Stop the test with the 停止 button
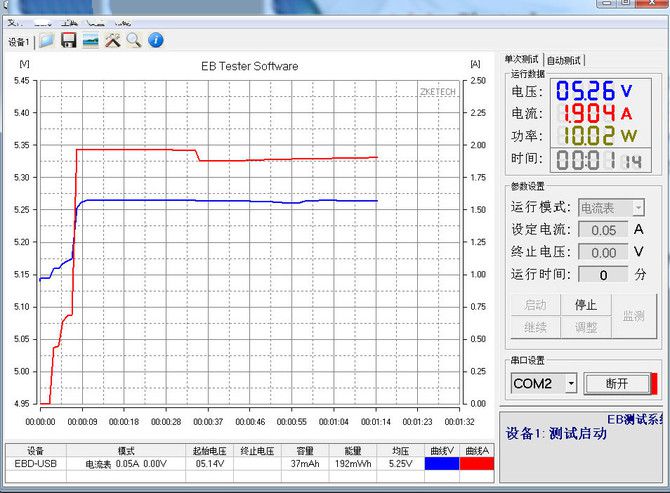The image size is (670, 493). click(x=586, y=305)
